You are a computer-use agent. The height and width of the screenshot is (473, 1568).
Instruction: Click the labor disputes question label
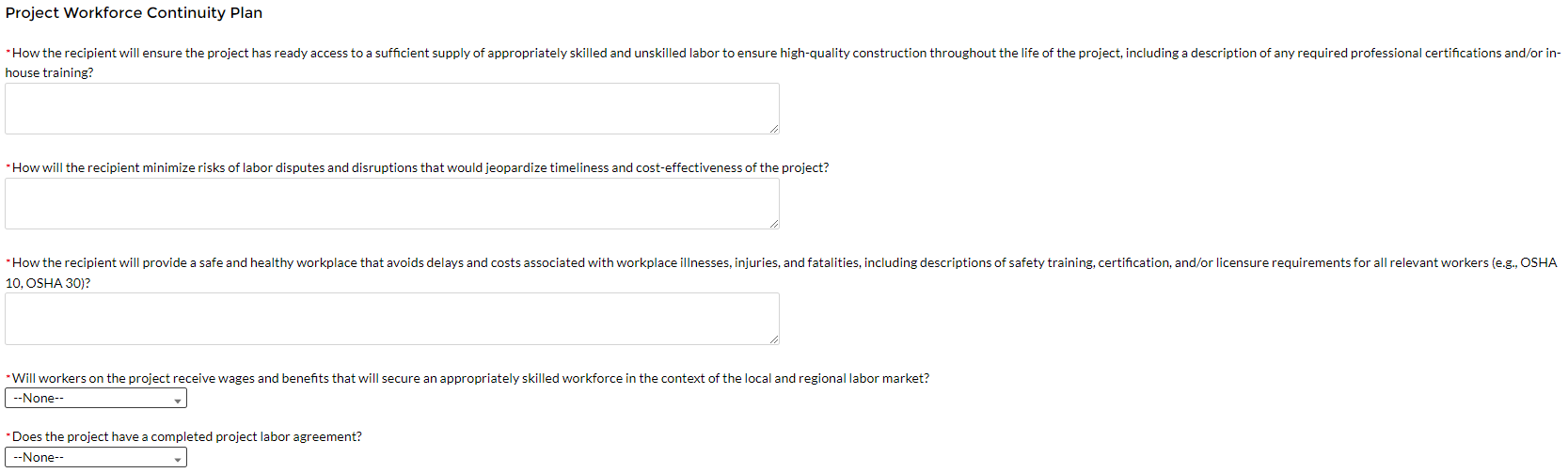point(420,168)
